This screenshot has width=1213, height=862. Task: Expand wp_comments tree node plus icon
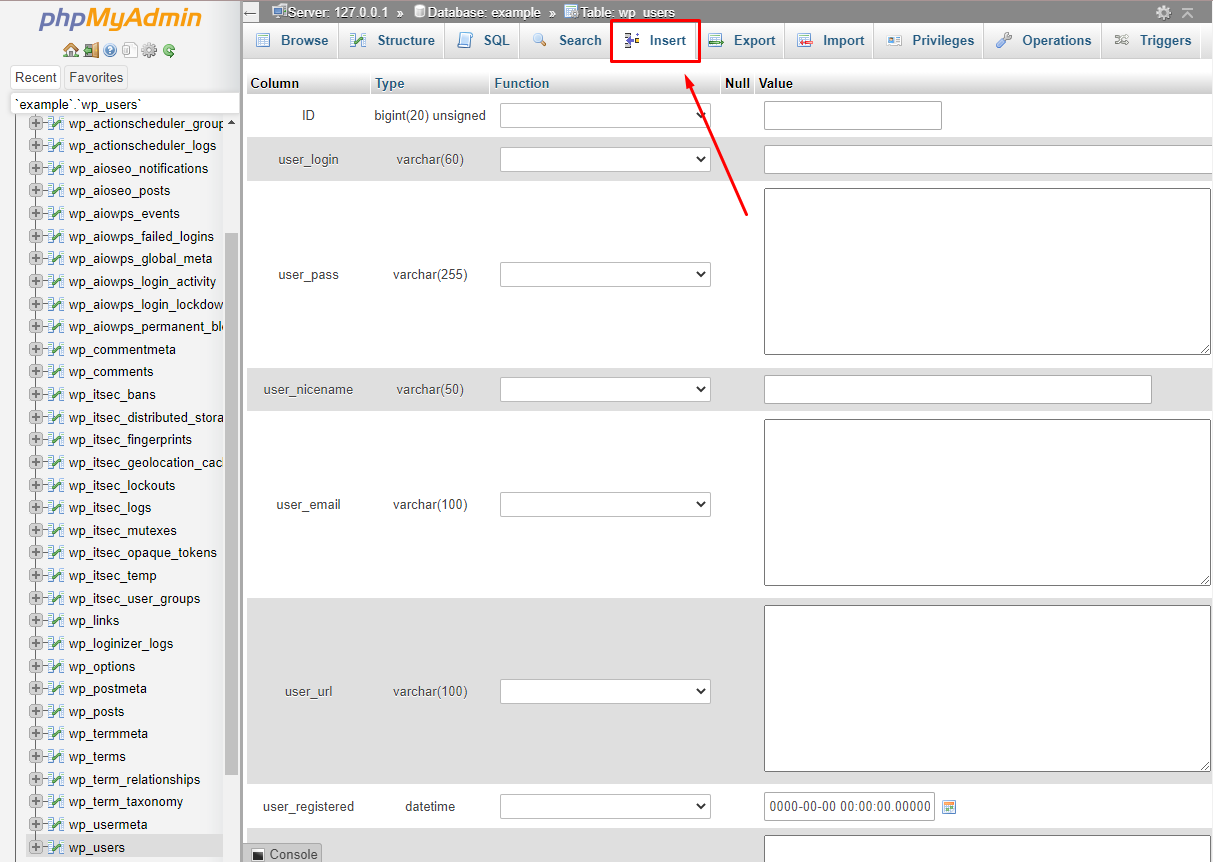pyautogui.click(x=37, y=371)
